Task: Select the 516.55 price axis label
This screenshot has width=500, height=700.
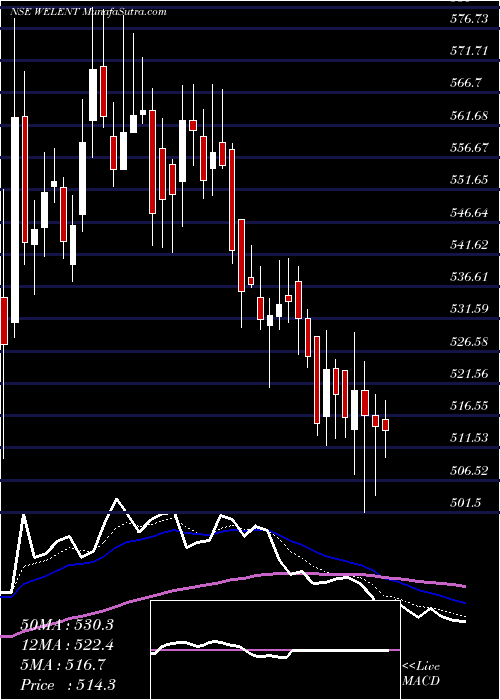Action: 469,406
